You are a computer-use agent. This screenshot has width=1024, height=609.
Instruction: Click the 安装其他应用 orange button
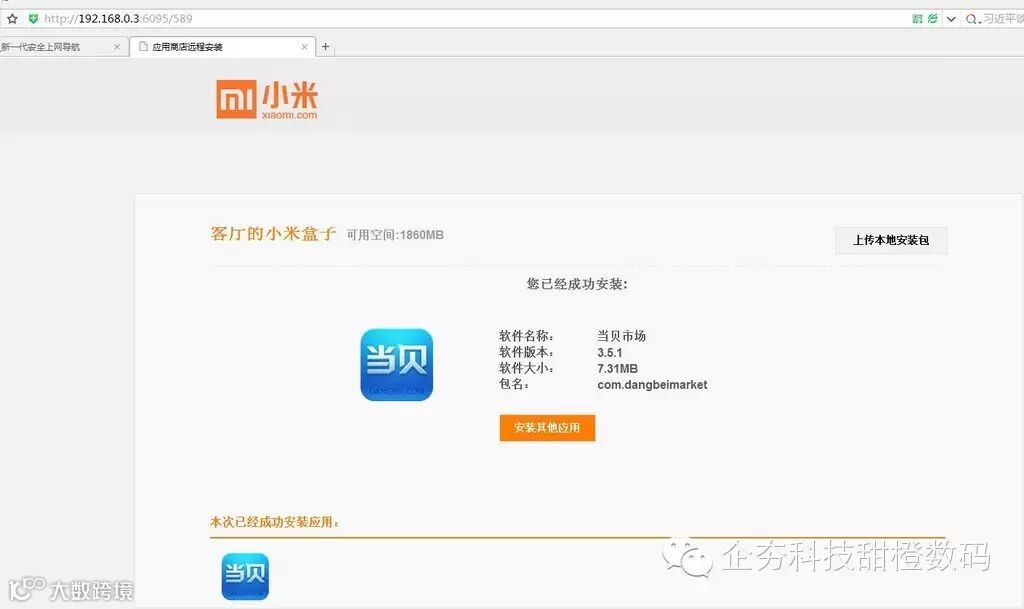click(x=547, y=428)
